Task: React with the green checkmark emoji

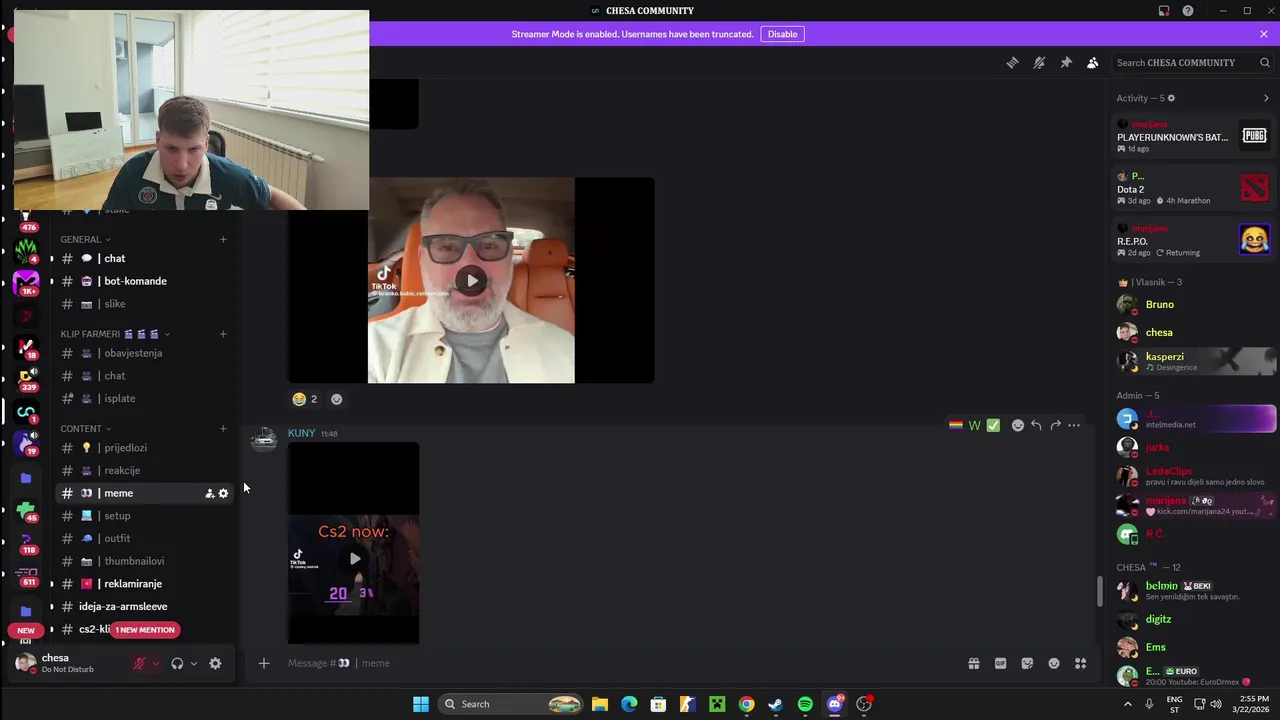Action: click(993, 425)
